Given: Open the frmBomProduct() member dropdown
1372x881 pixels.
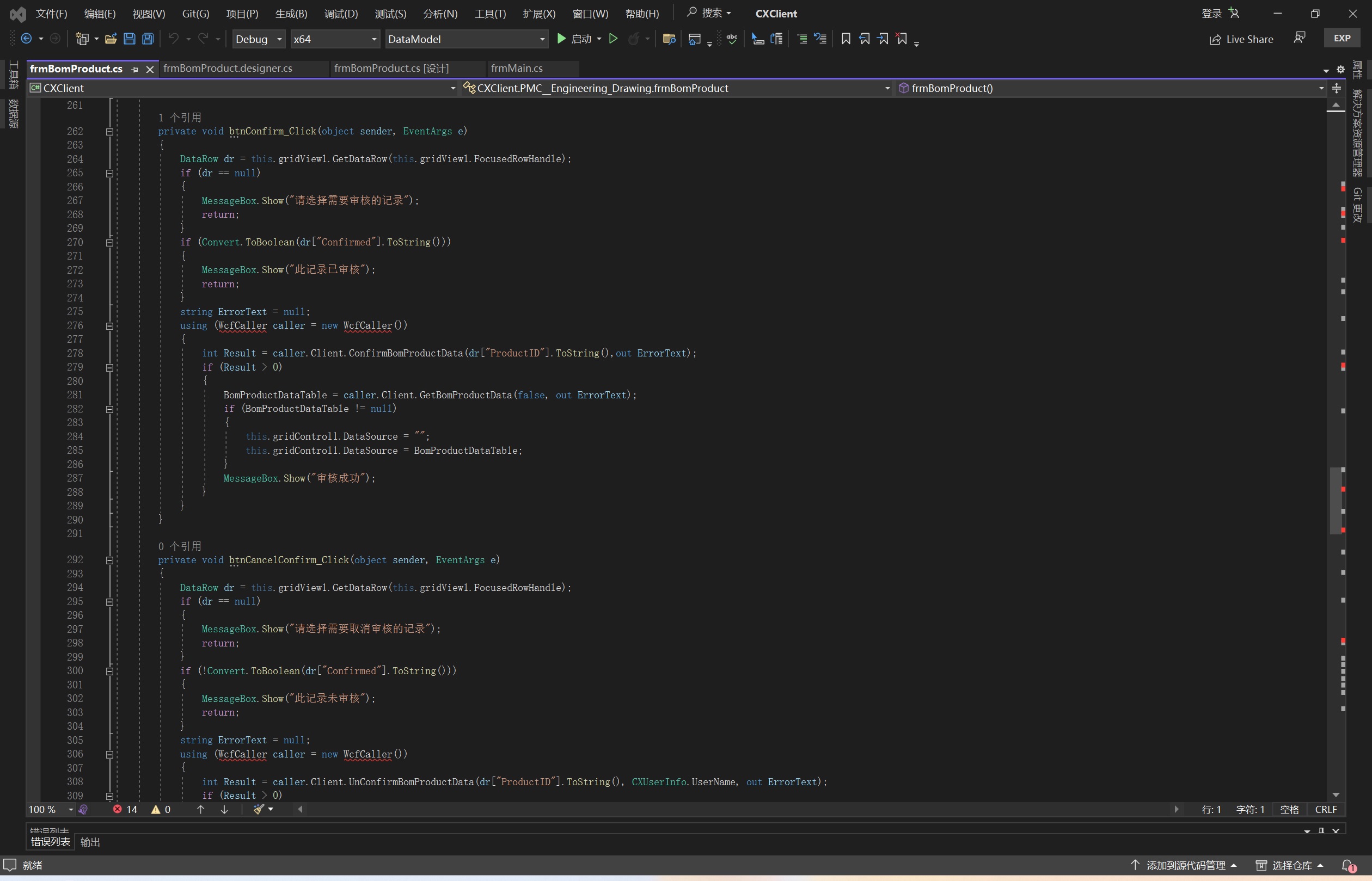Looking at the screenshot, I should click(1111, 88).
